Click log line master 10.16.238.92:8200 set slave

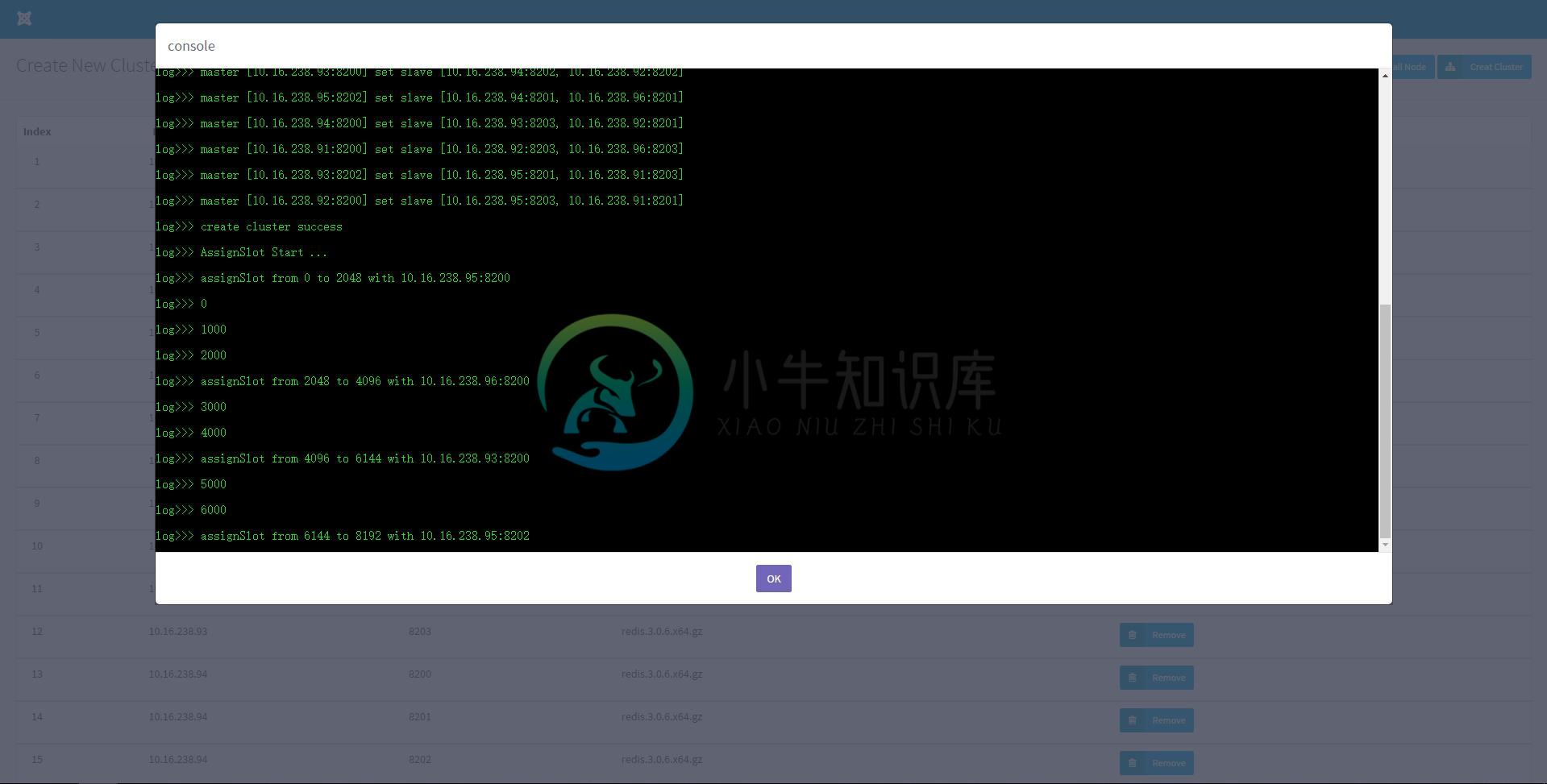419,201
